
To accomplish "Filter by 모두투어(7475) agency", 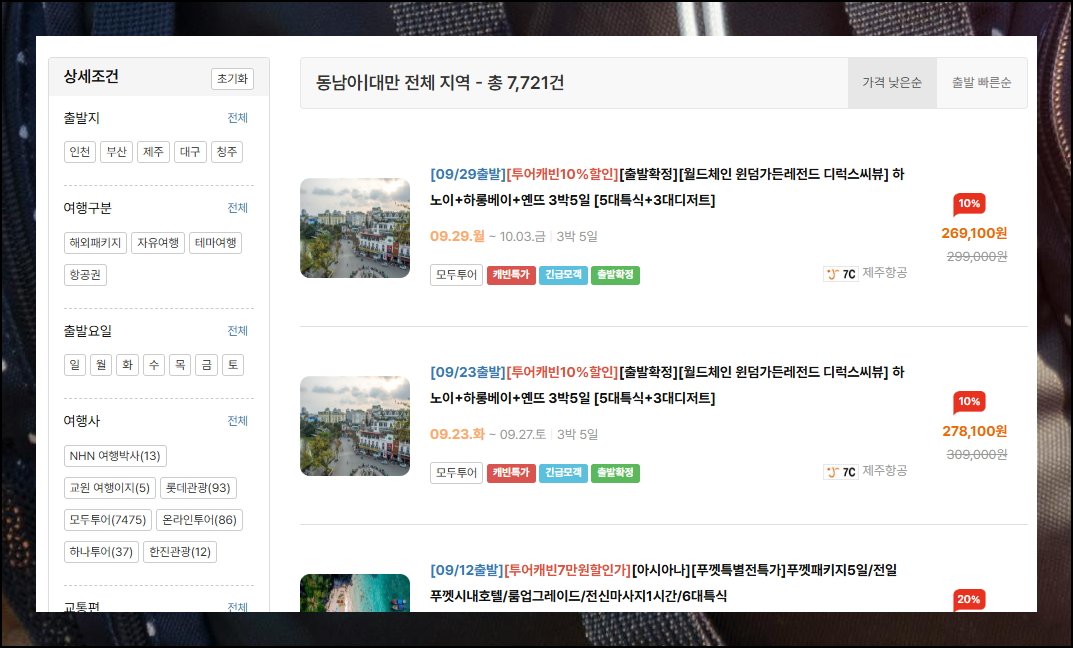I will point(107,520).
